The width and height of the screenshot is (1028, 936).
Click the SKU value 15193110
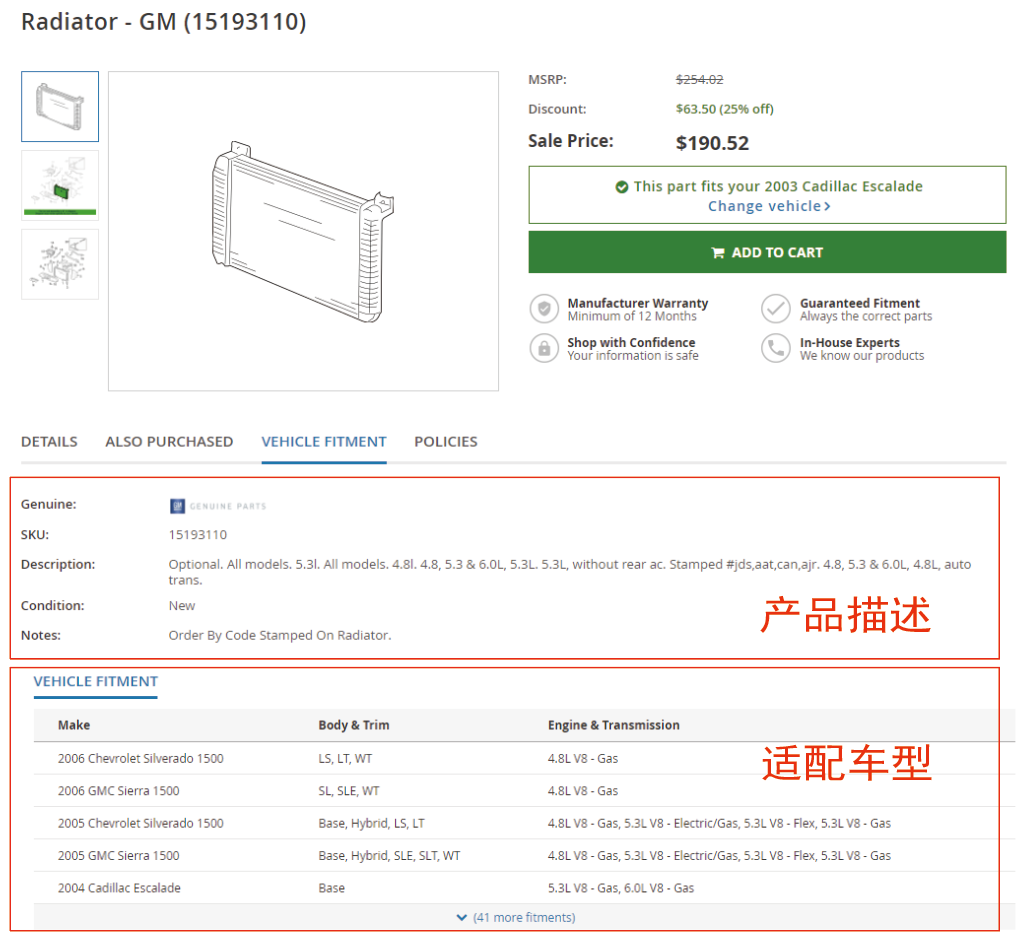(198, 535)
